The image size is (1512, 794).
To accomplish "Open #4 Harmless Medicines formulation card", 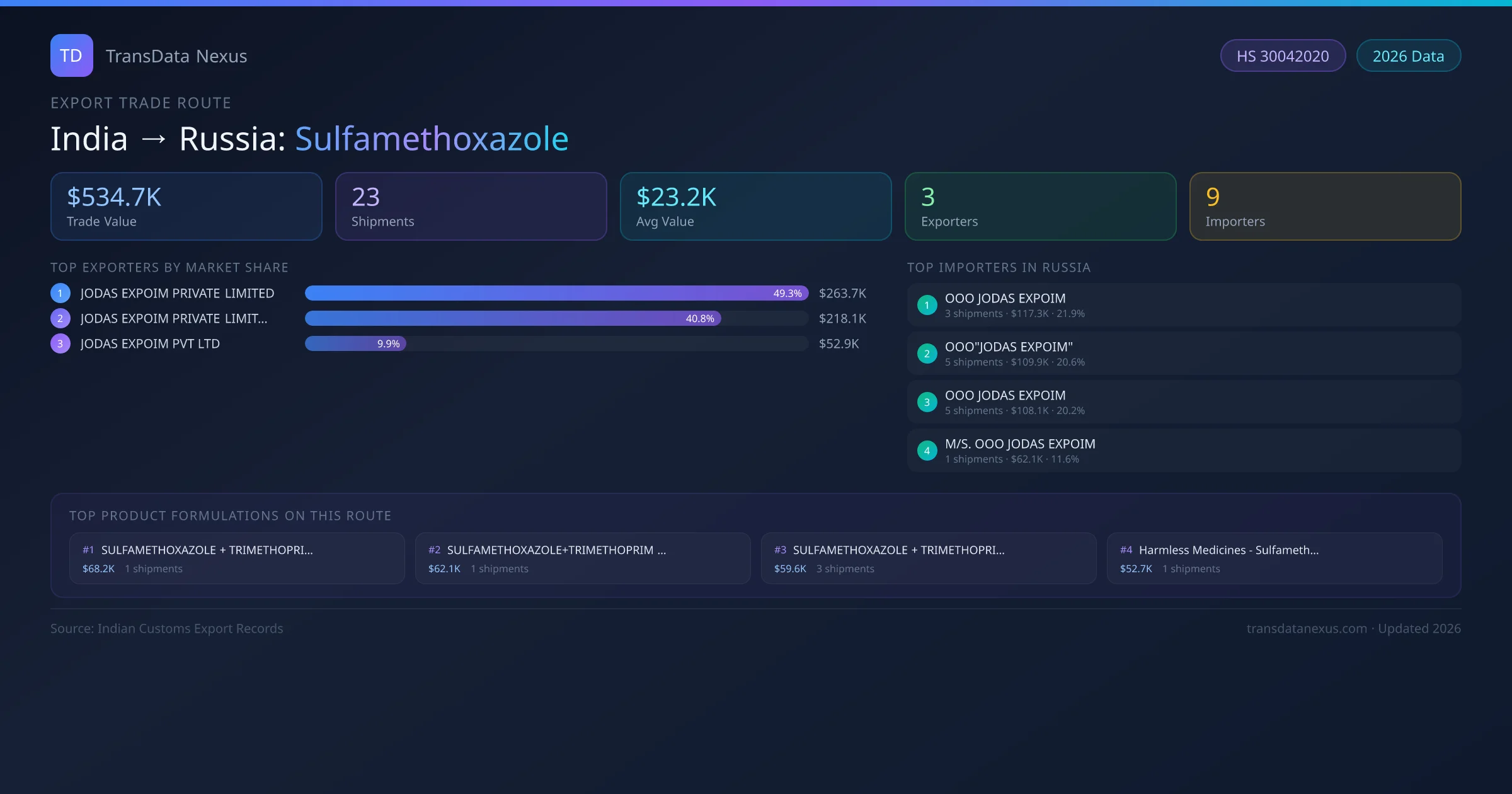I will click(1274, 558).
